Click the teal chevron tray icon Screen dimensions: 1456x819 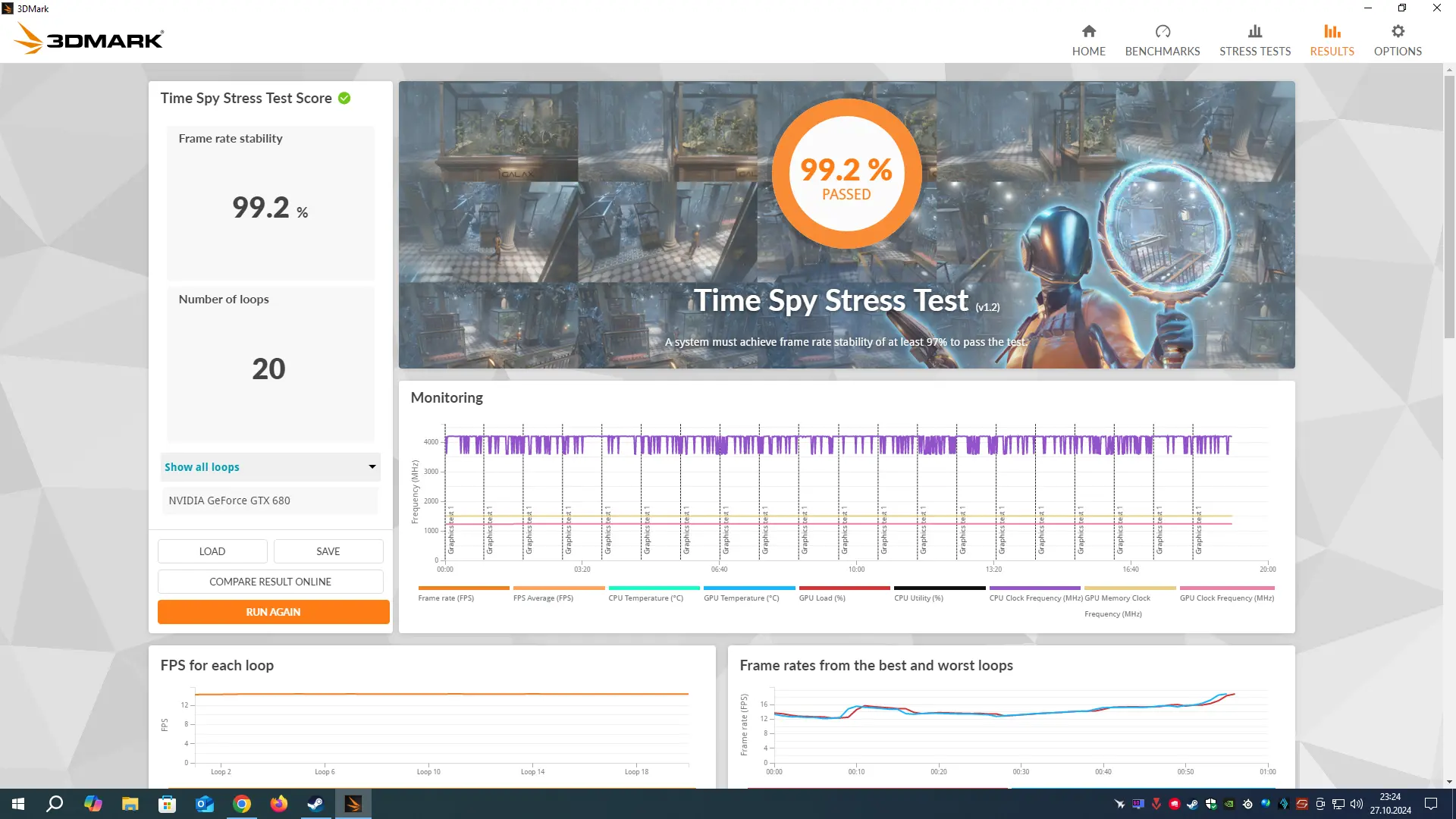[x=1284, y=804]
